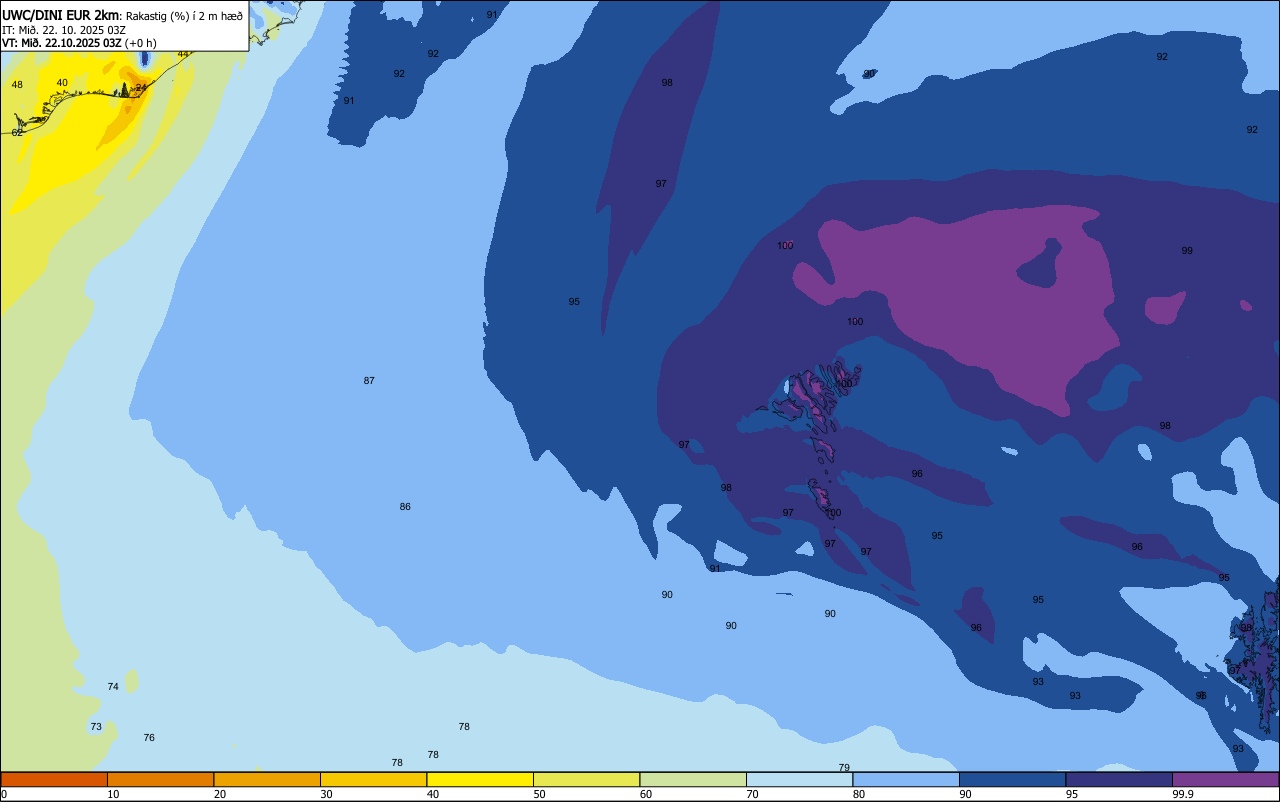Click the purple above-99.9 legend swatch
Viewport: 1280px width, 802px height.
1225,779
